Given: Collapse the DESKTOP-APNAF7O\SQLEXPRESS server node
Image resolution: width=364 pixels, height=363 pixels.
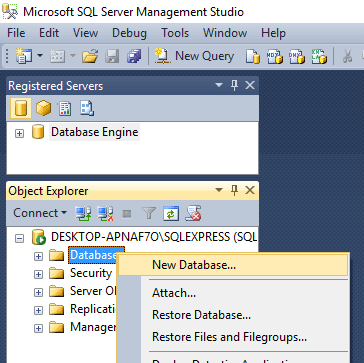Looking at the screenshot, I should point(20,239).
